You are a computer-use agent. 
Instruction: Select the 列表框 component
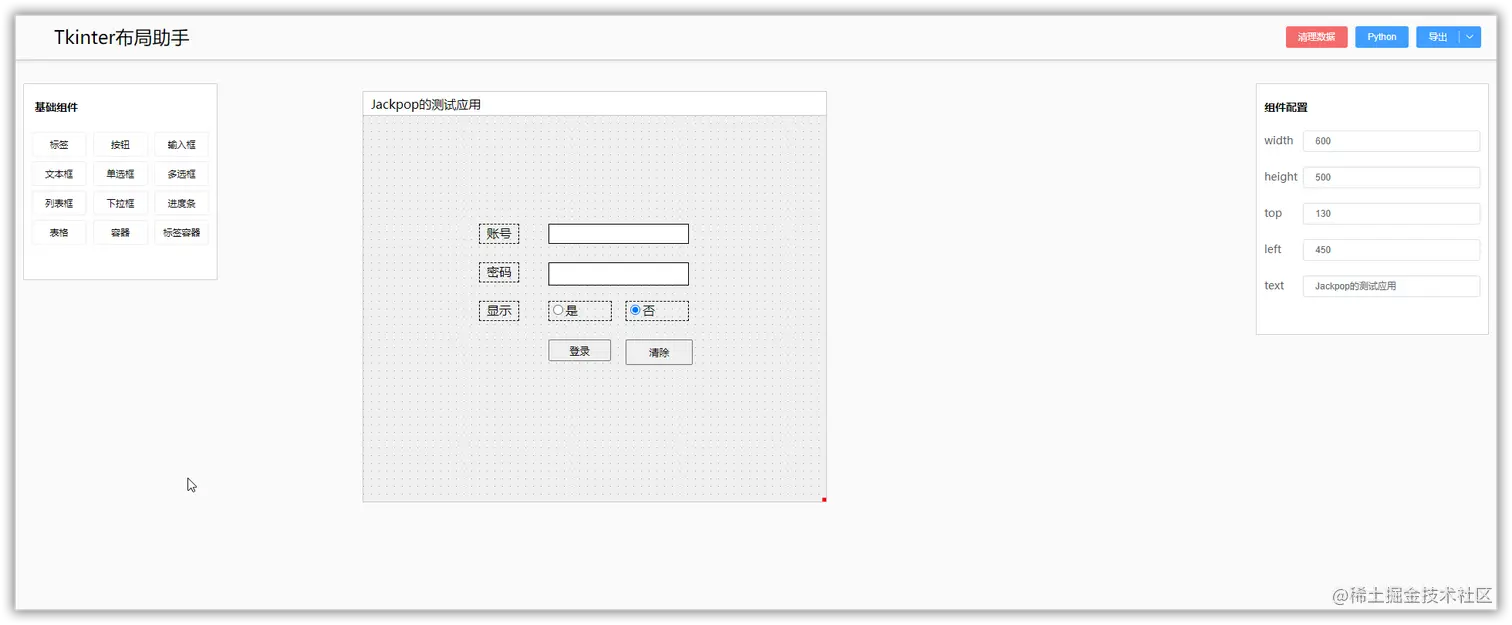coord(59,203)
